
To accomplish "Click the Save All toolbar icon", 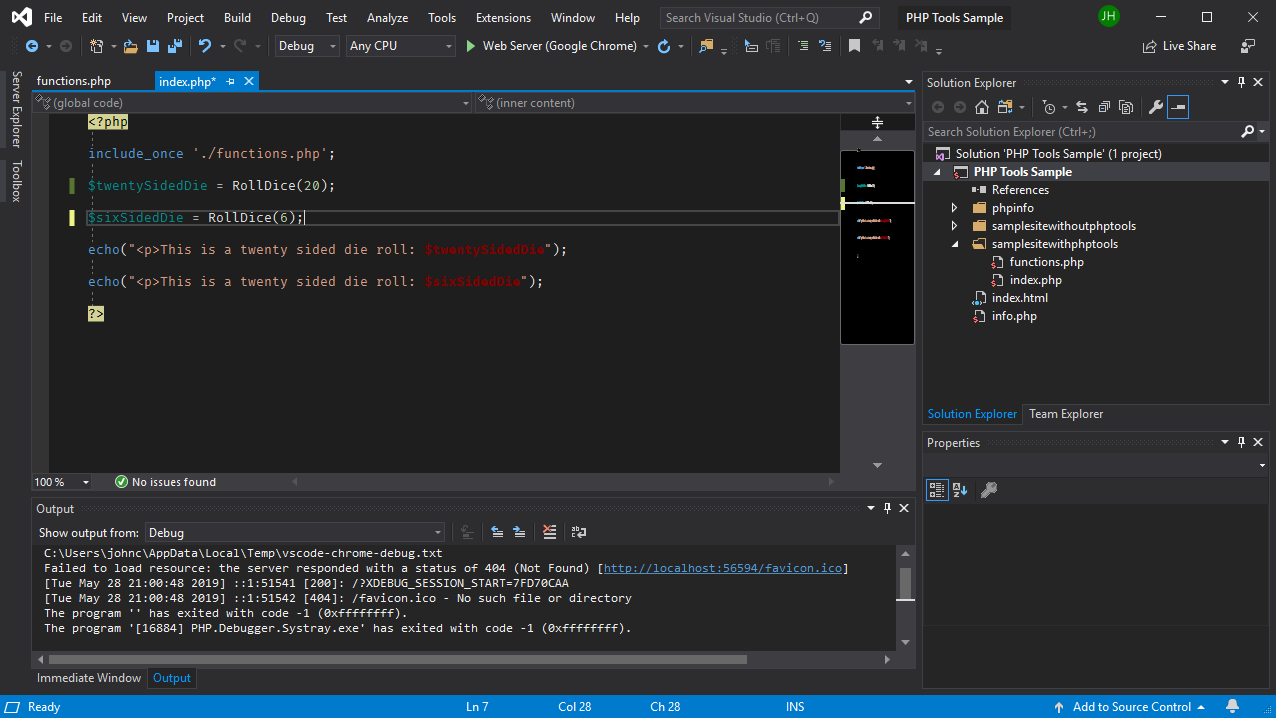I will [174, 46].
